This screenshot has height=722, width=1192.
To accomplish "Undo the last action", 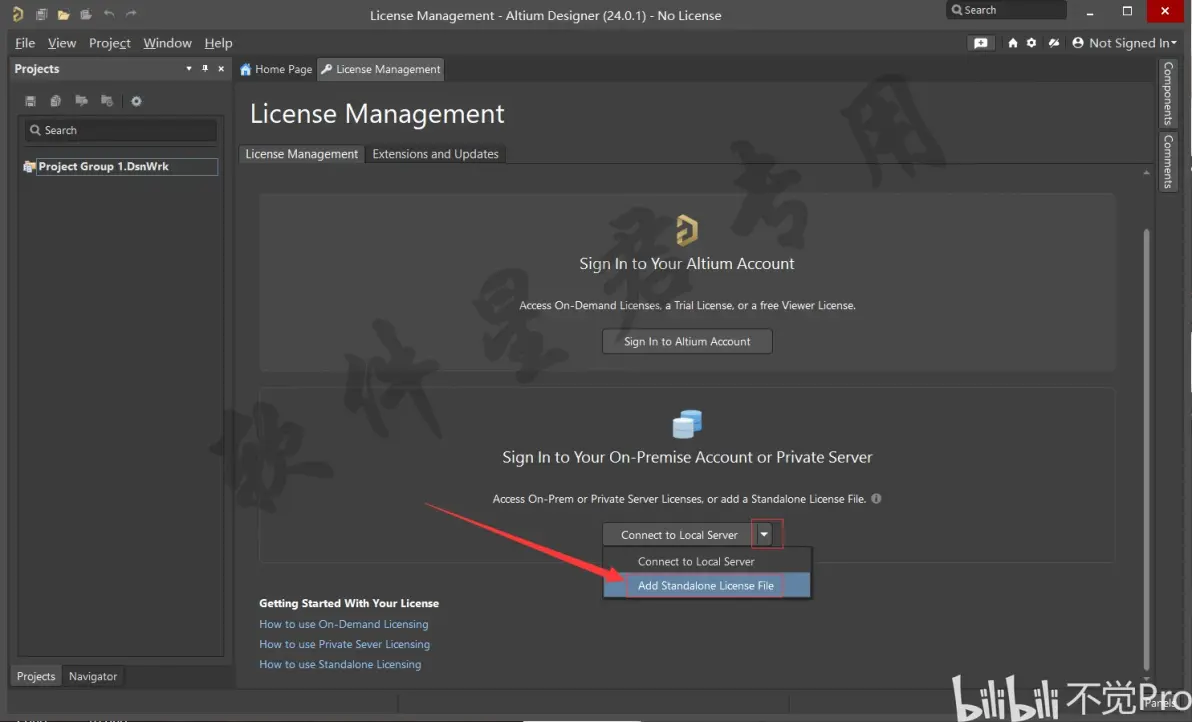I will [x=109, y=14].
